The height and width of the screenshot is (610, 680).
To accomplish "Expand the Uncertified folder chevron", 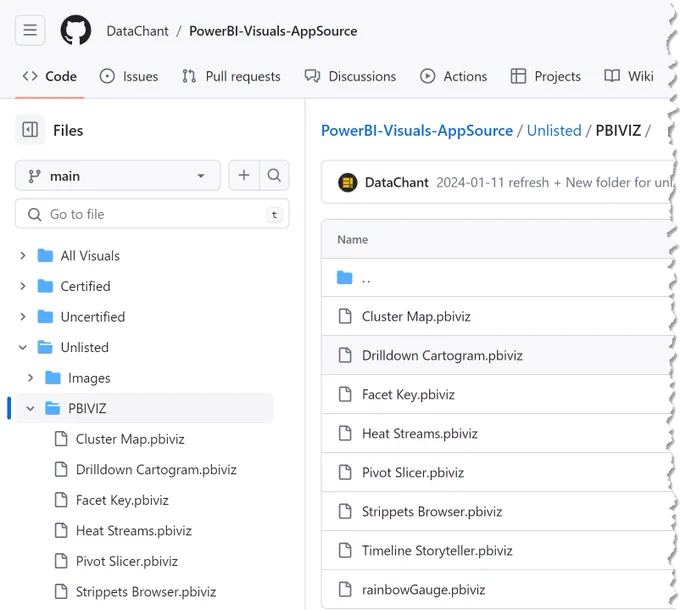I will click(x=23, y=317).
